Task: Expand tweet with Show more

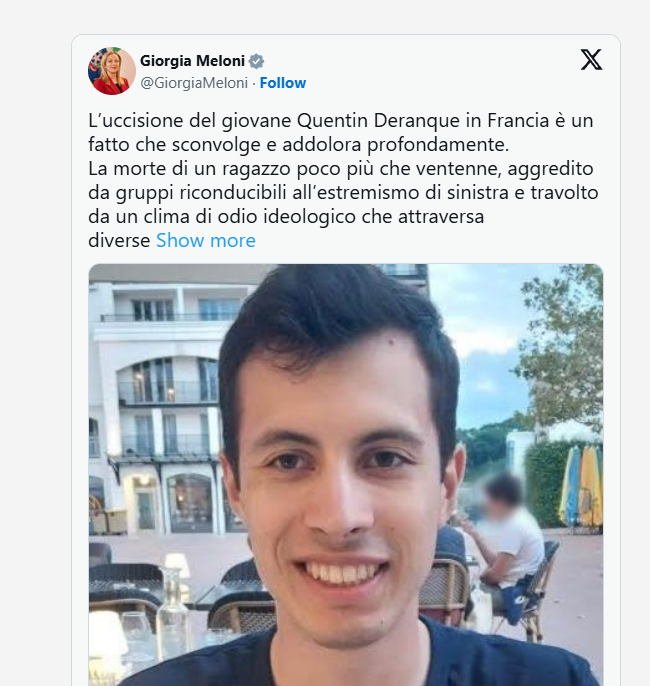Action: coord(206,240)
